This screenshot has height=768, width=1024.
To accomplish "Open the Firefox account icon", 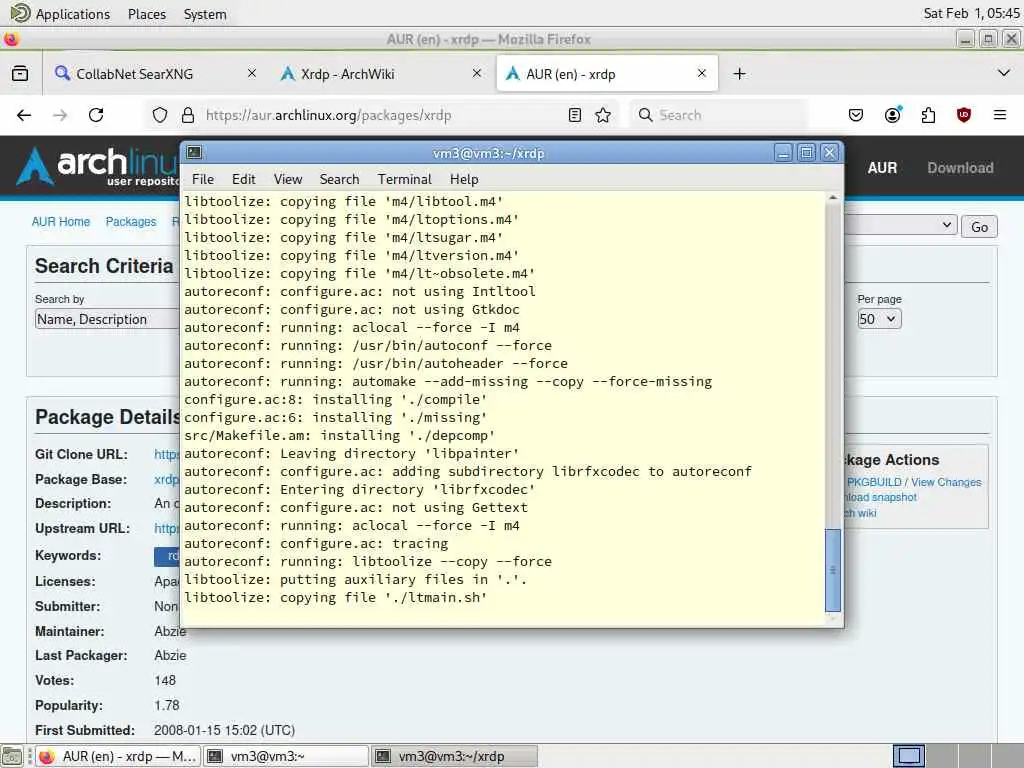I will click(892, 115).
